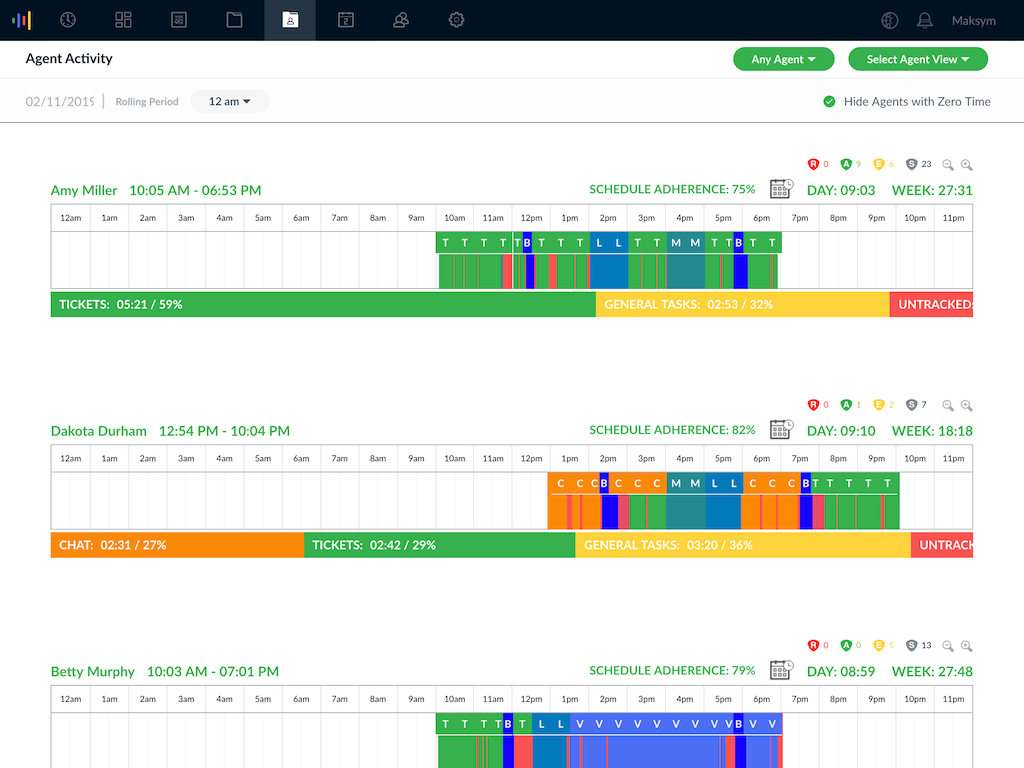The width and height of the screenshot is (1024, 768).
Task: Open Amy Miller's schedule calendar icon
Action: (781, 190)
